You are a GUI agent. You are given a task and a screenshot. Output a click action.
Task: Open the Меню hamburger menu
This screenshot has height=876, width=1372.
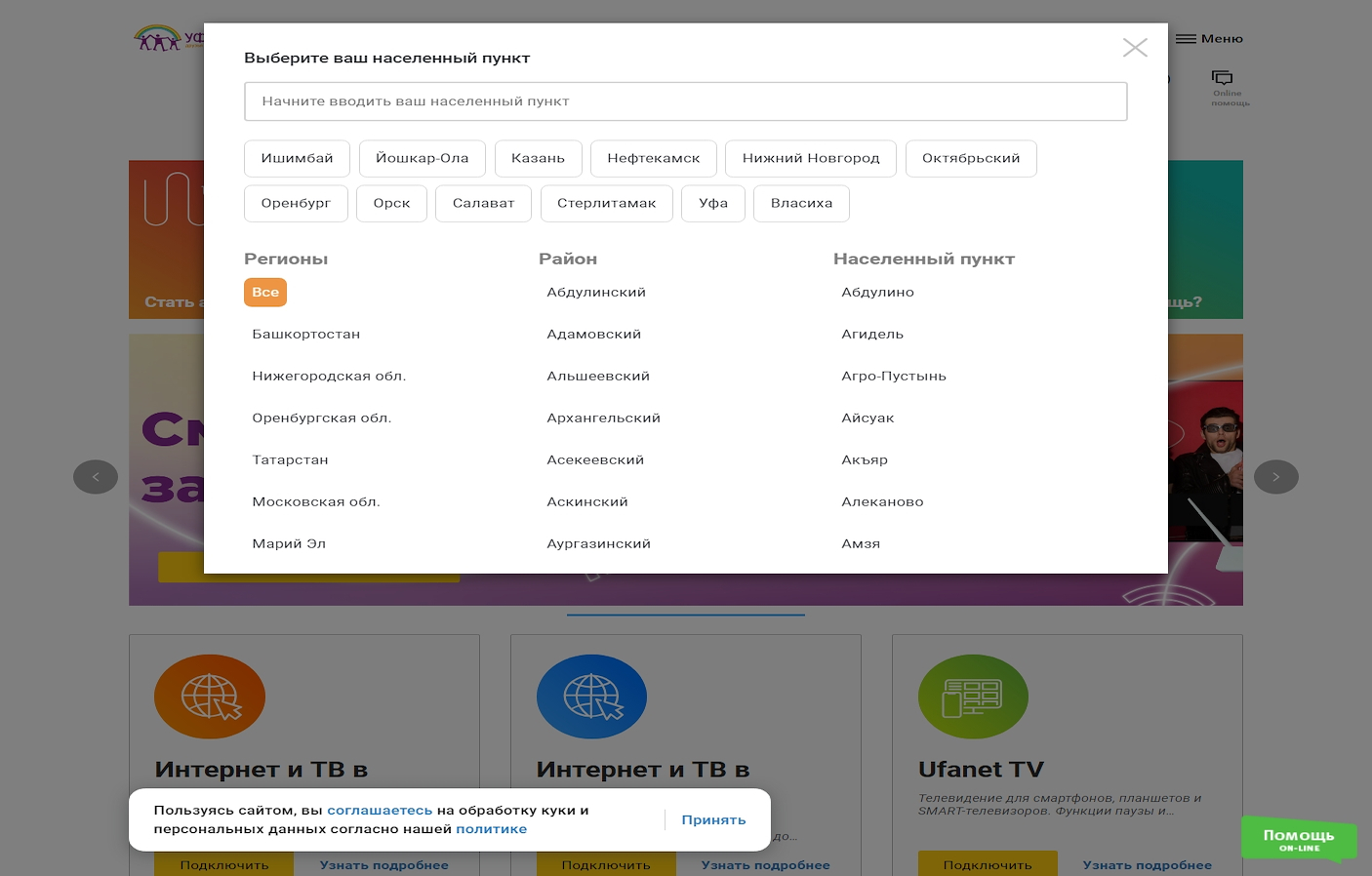(x=1209, y=39)
